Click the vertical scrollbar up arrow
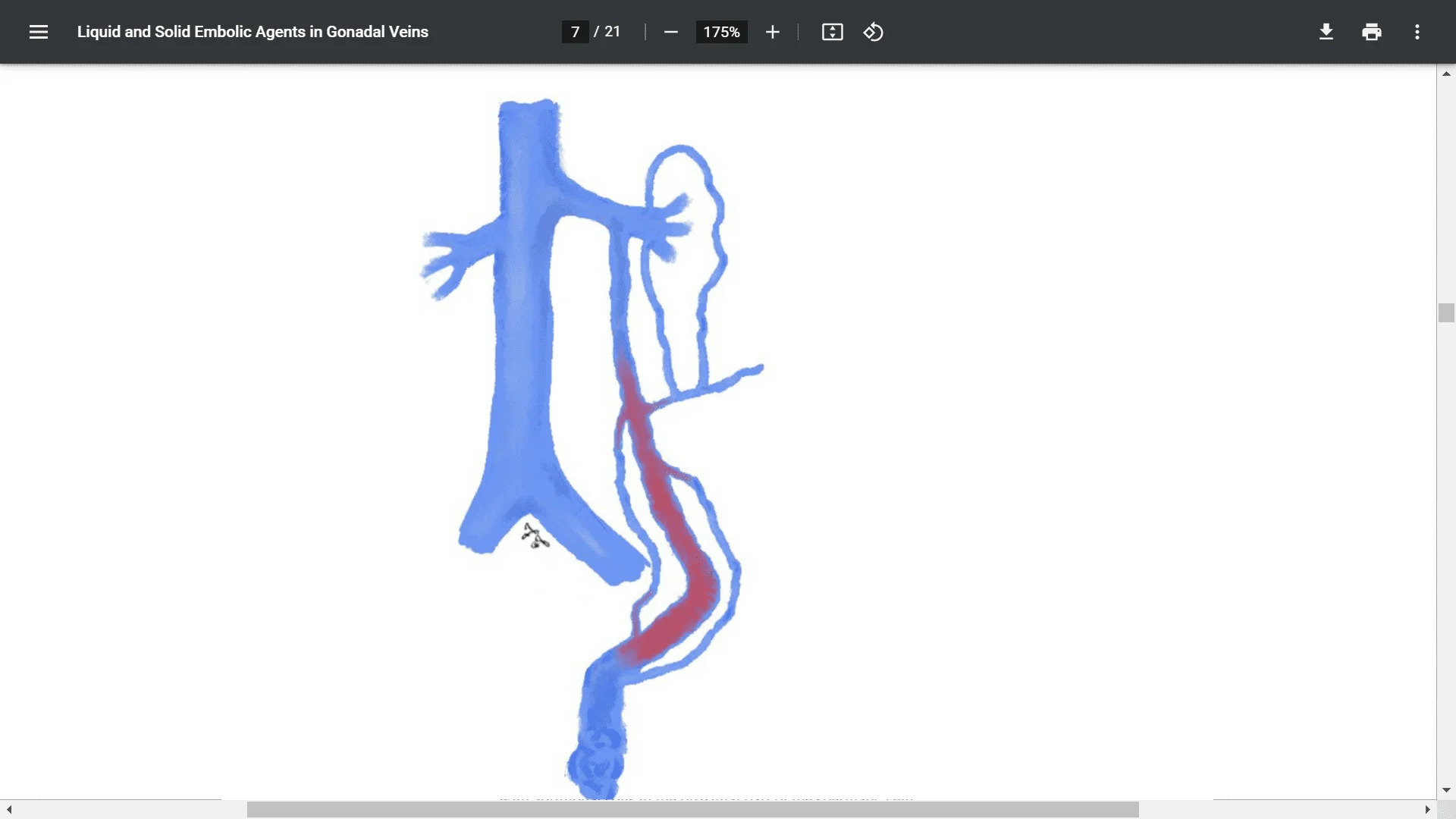 [1446, 74]
